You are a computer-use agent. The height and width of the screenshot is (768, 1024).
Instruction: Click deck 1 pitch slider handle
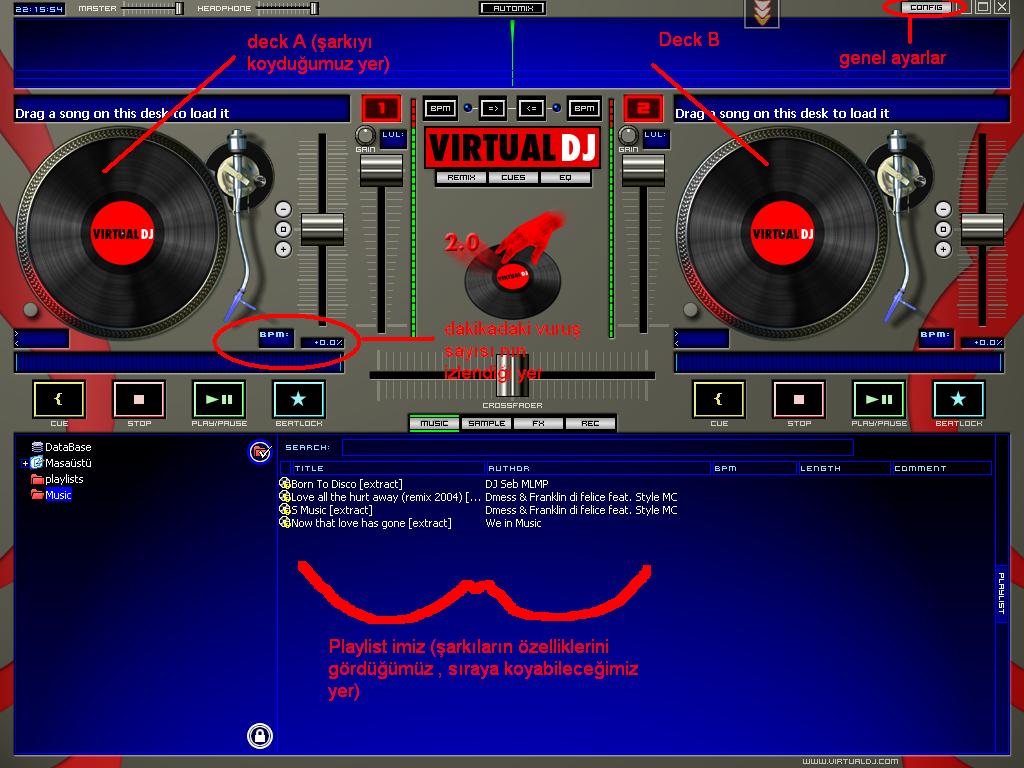322,229
